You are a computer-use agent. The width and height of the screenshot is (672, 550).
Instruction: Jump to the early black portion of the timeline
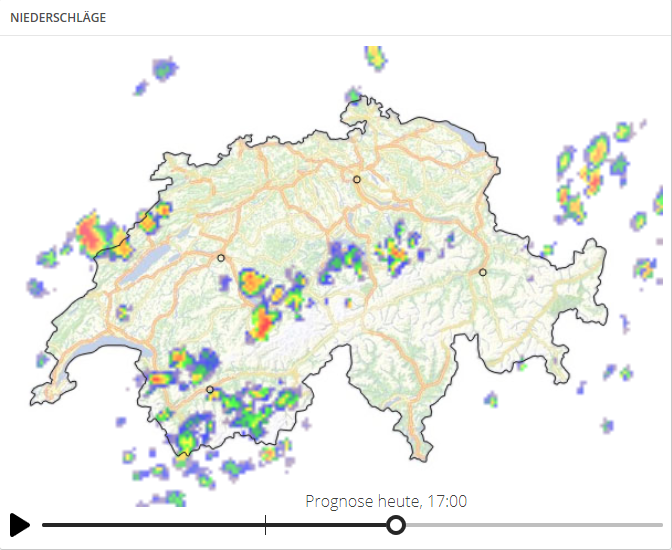coord(153,525)
